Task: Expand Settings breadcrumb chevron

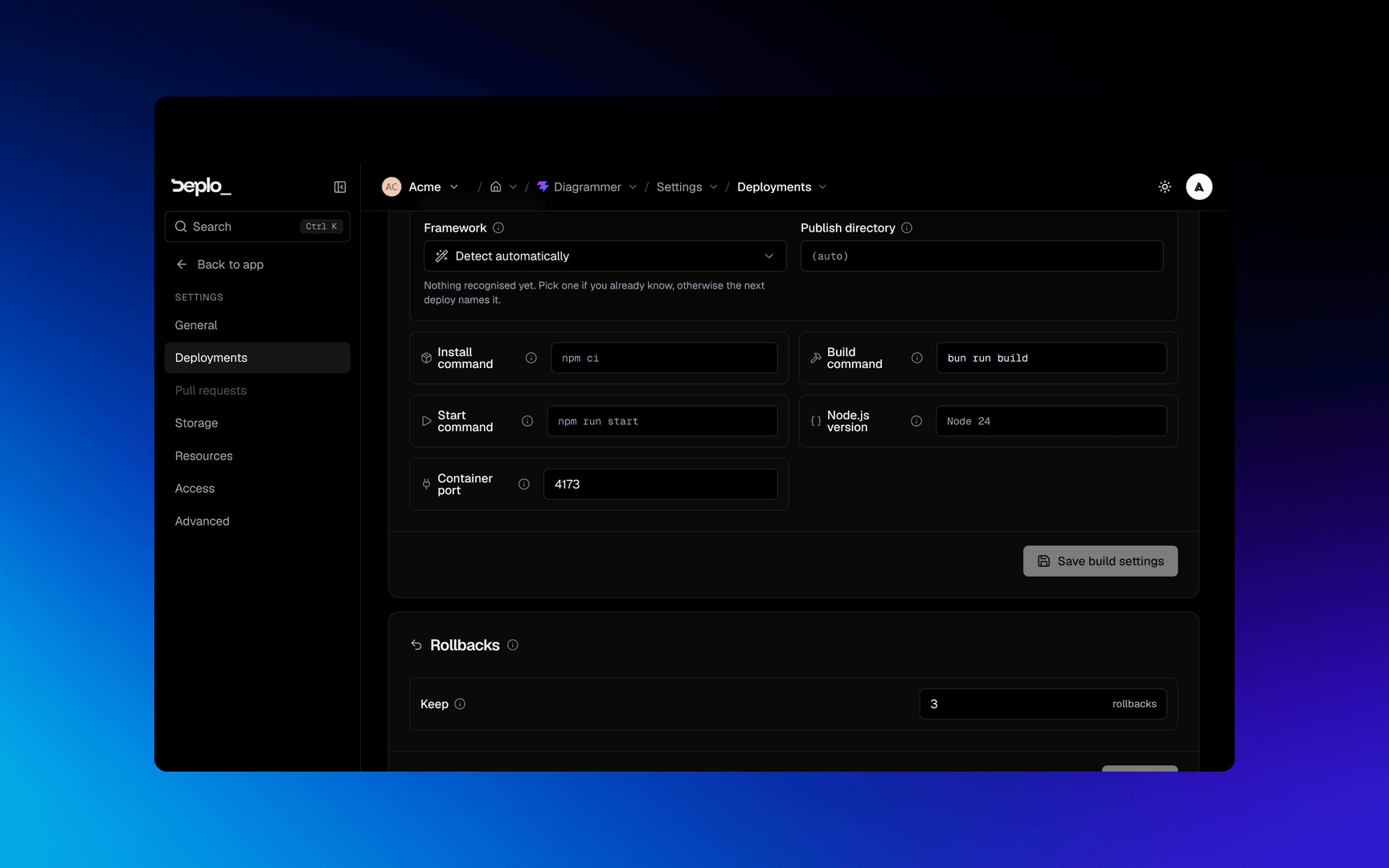Action: pyautogui.click(x=713, y=186)
